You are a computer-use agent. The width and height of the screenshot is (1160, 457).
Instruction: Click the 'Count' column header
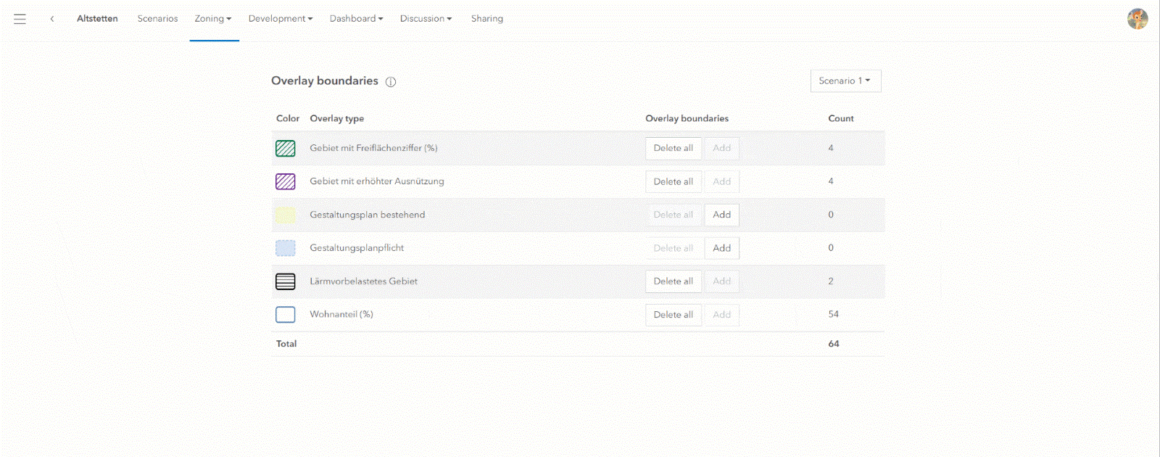[841, 118]
